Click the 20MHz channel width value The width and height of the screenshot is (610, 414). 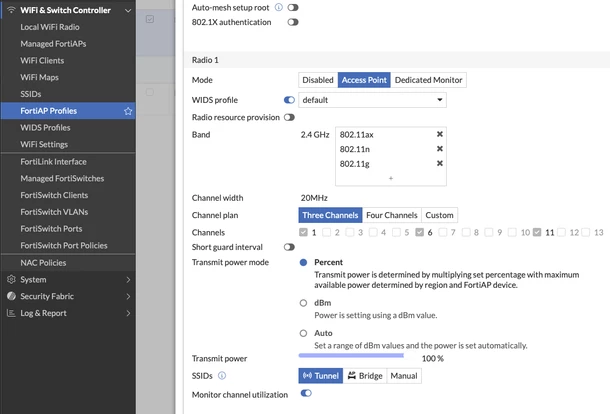click(x=314, y=198)
